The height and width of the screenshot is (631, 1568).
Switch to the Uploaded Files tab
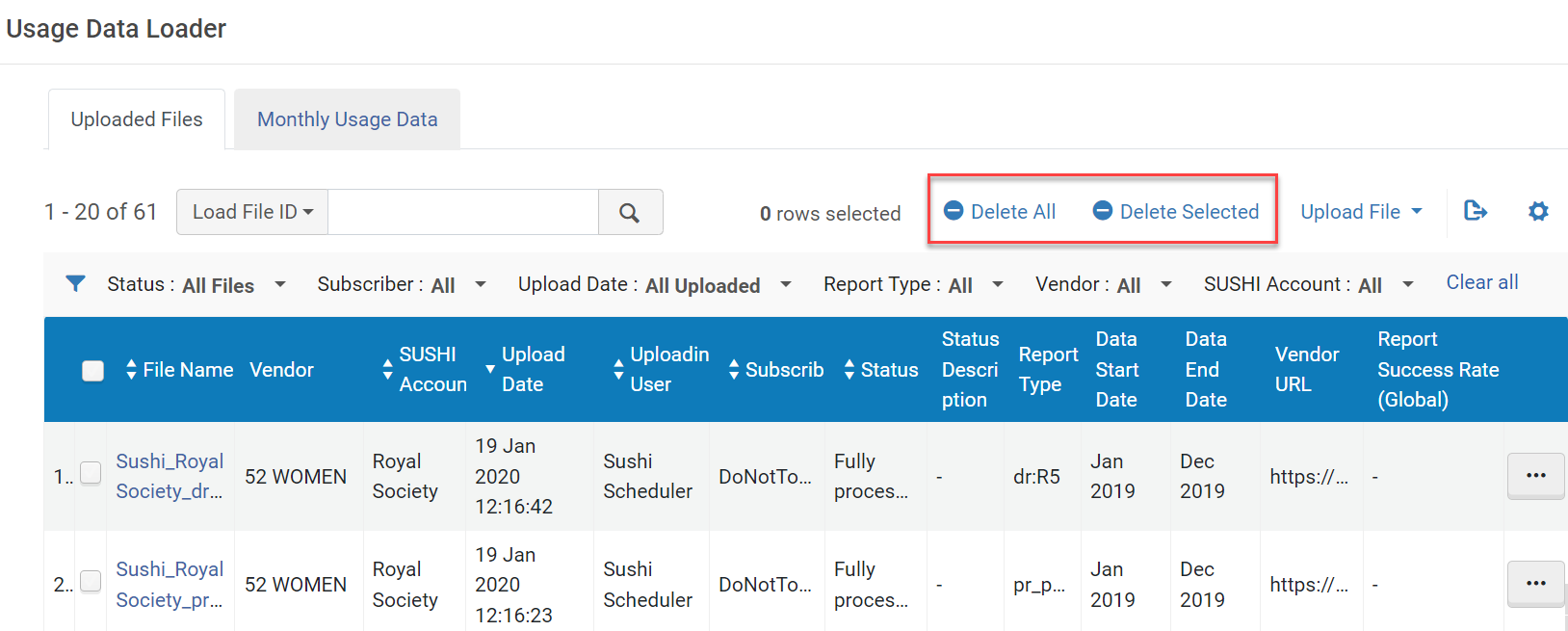tap(137, 119)
